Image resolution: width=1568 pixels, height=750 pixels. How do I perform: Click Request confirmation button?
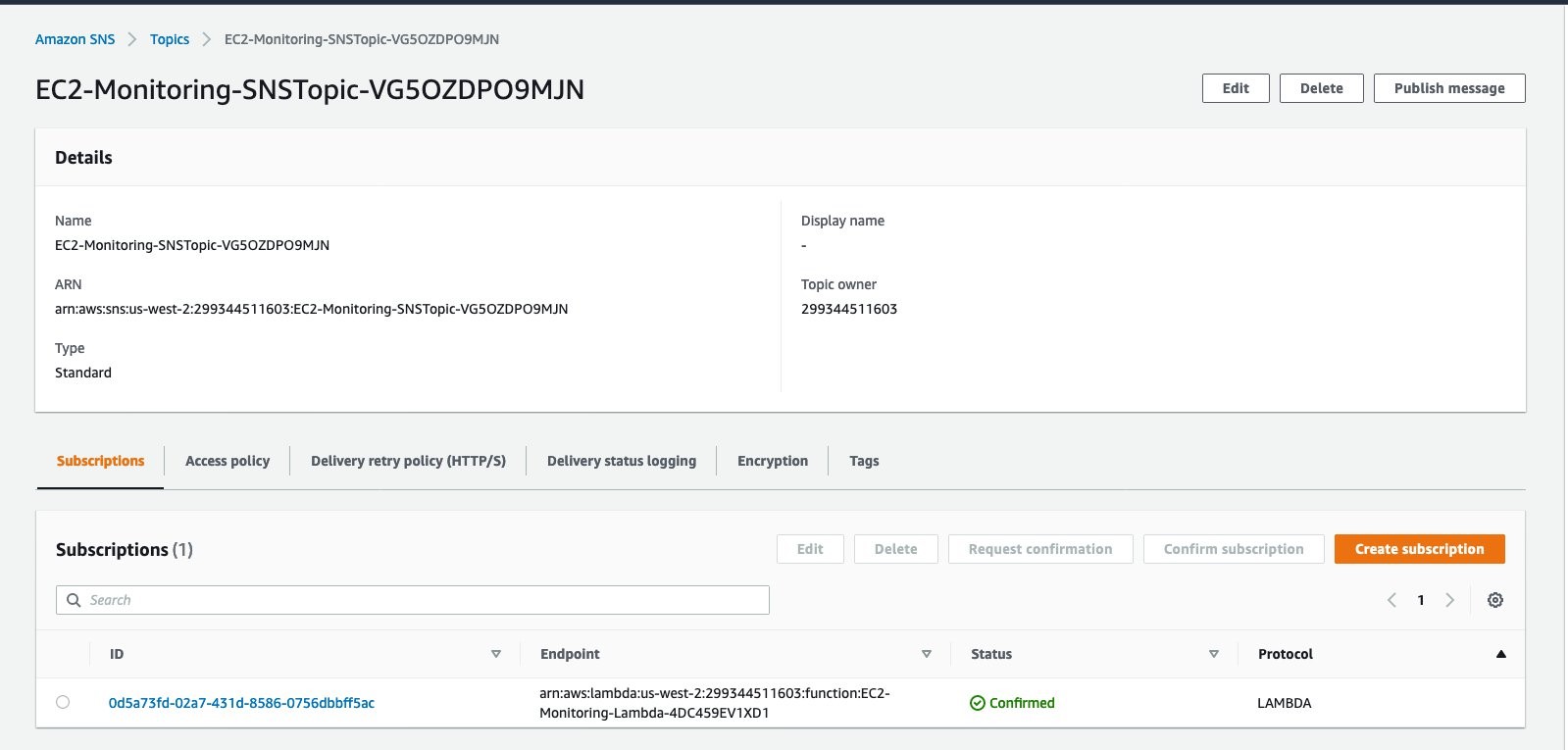(x=1040, y=549)
